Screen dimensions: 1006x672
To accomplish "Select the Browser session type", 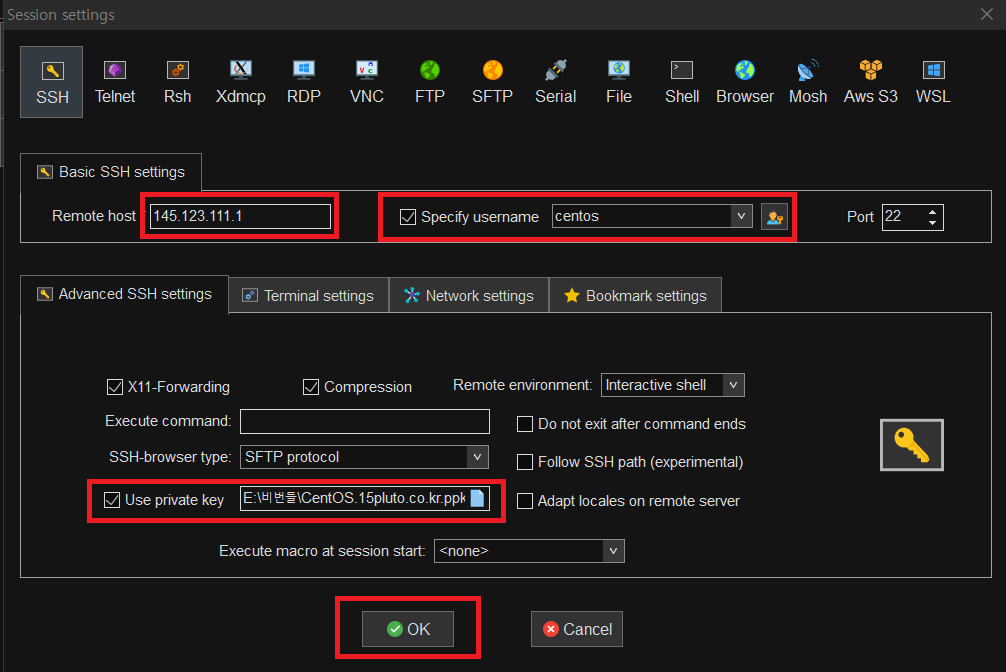I will point(745,82).
